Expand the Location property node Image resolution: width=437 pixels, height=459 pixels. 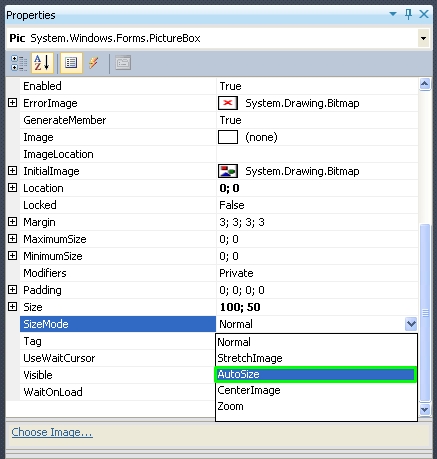[12, 188]
